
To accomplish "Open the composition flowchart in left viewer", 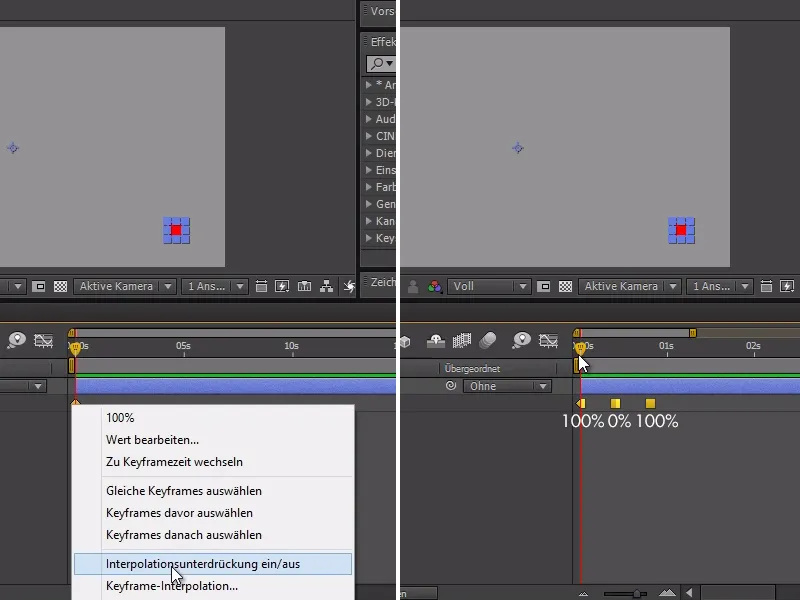I will tap(326, 286).
